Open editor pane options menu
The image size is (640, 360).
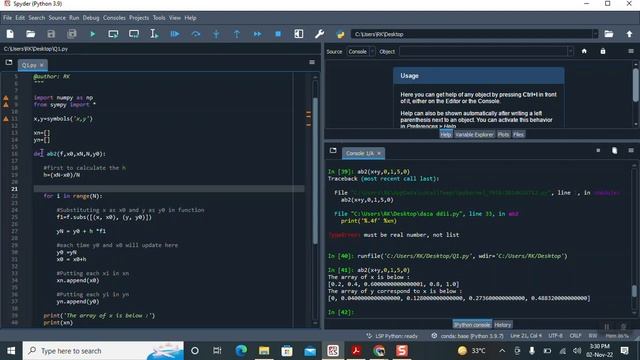(x=312, y=62)
